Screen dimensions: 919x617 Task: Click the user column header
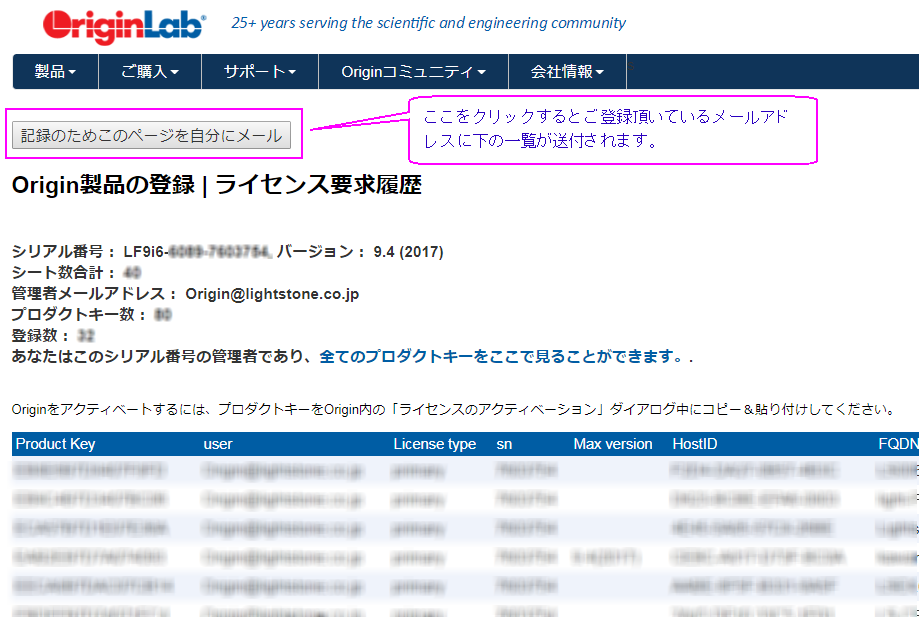tap(218, 444)
